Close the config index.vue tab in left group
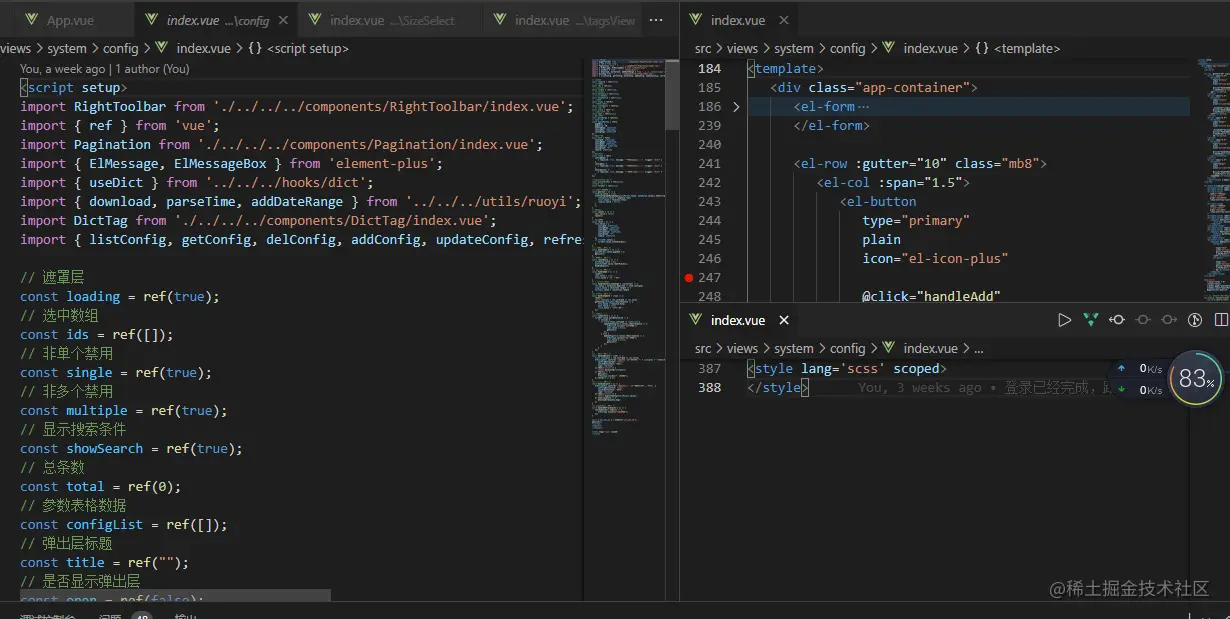 point(285,20)
